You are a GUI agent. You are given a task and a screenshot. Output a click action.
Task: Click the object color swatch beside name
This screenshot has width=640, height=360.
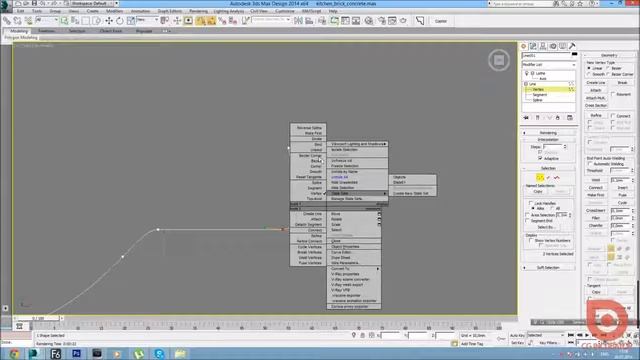tap(575, 54)
